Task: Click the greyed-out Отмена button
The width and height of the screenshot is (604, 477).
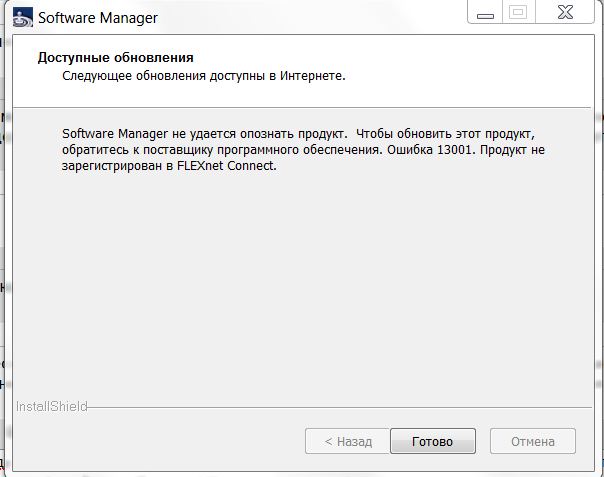Action: (532, 441)
